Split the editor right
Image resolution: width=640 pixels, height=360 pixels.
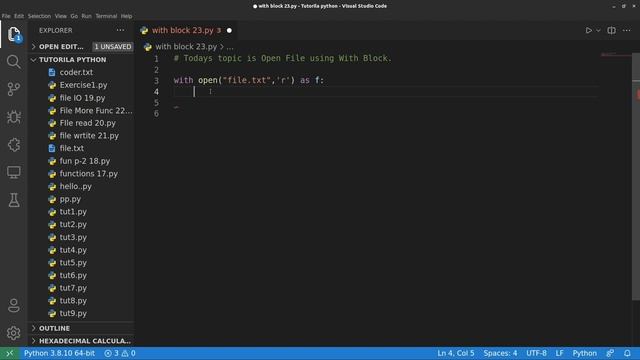coord(611,31)
